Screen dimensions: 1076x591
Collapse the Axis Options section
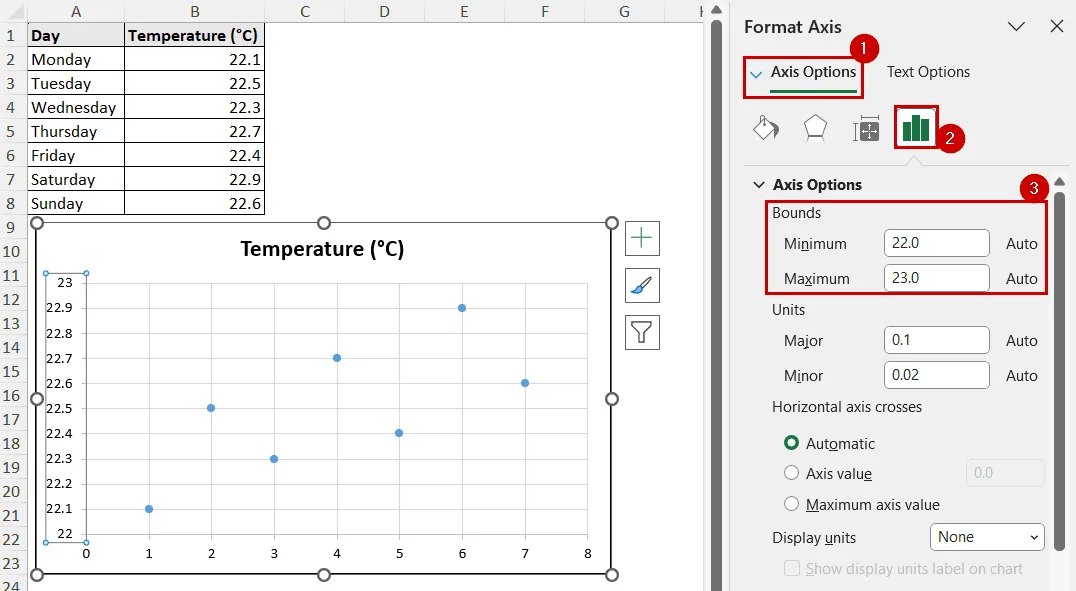[759, 185]
